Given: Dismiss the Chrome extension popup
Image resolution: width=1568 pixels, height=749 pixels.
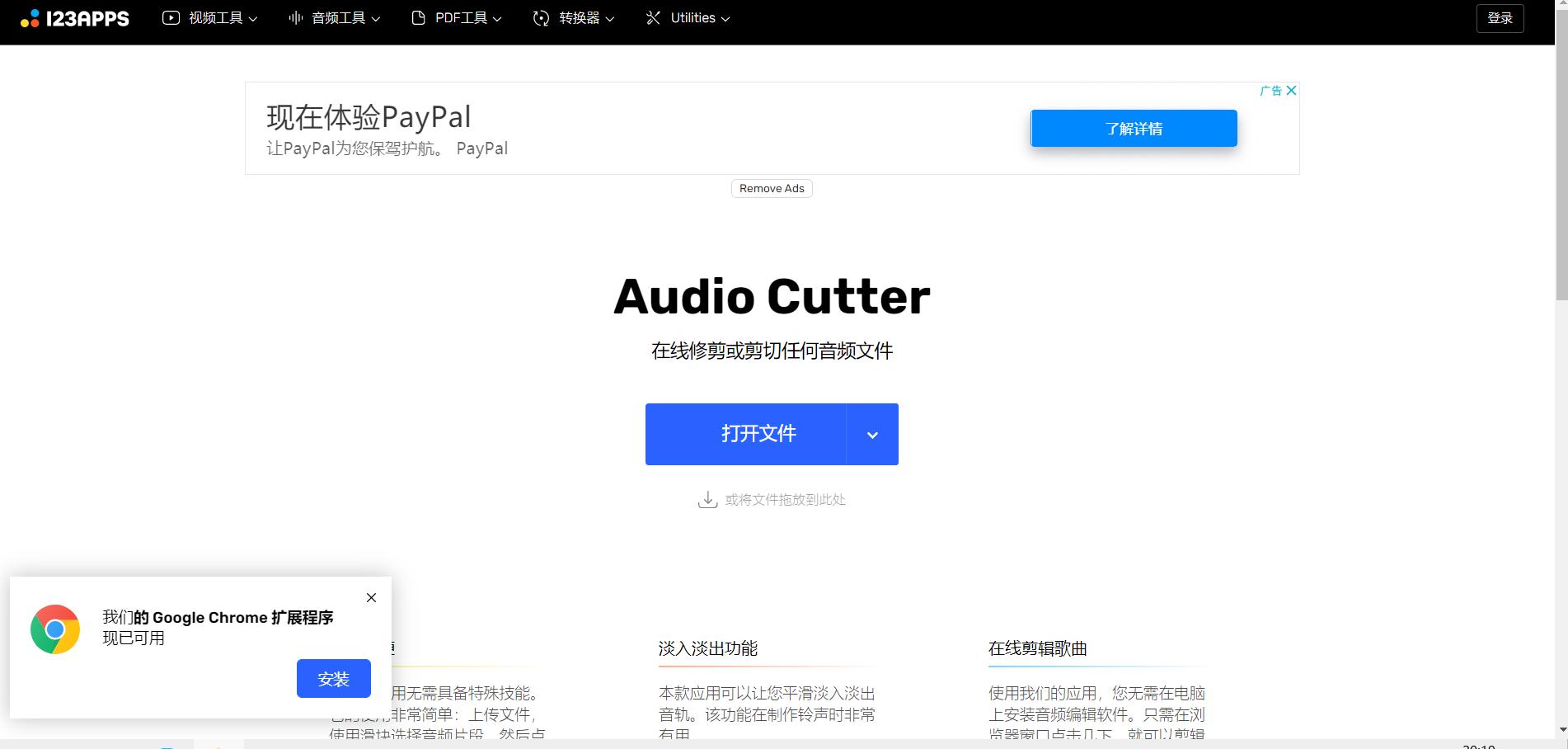Looking at the screenshot, I should [371, 597].
